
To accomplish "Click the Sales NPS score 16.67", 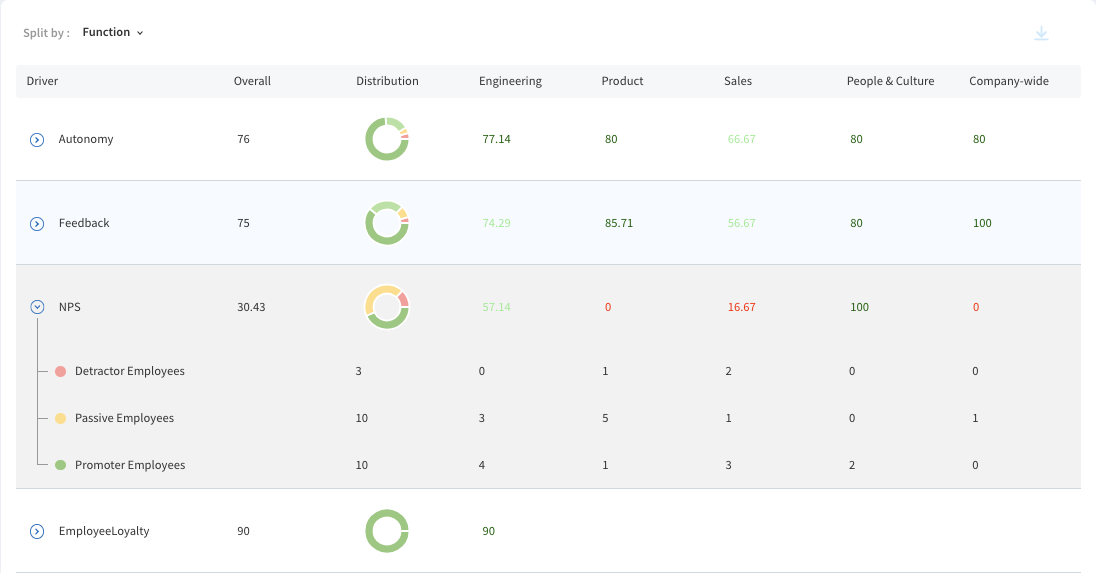I will pyautogui.click(x=741, y=307).
